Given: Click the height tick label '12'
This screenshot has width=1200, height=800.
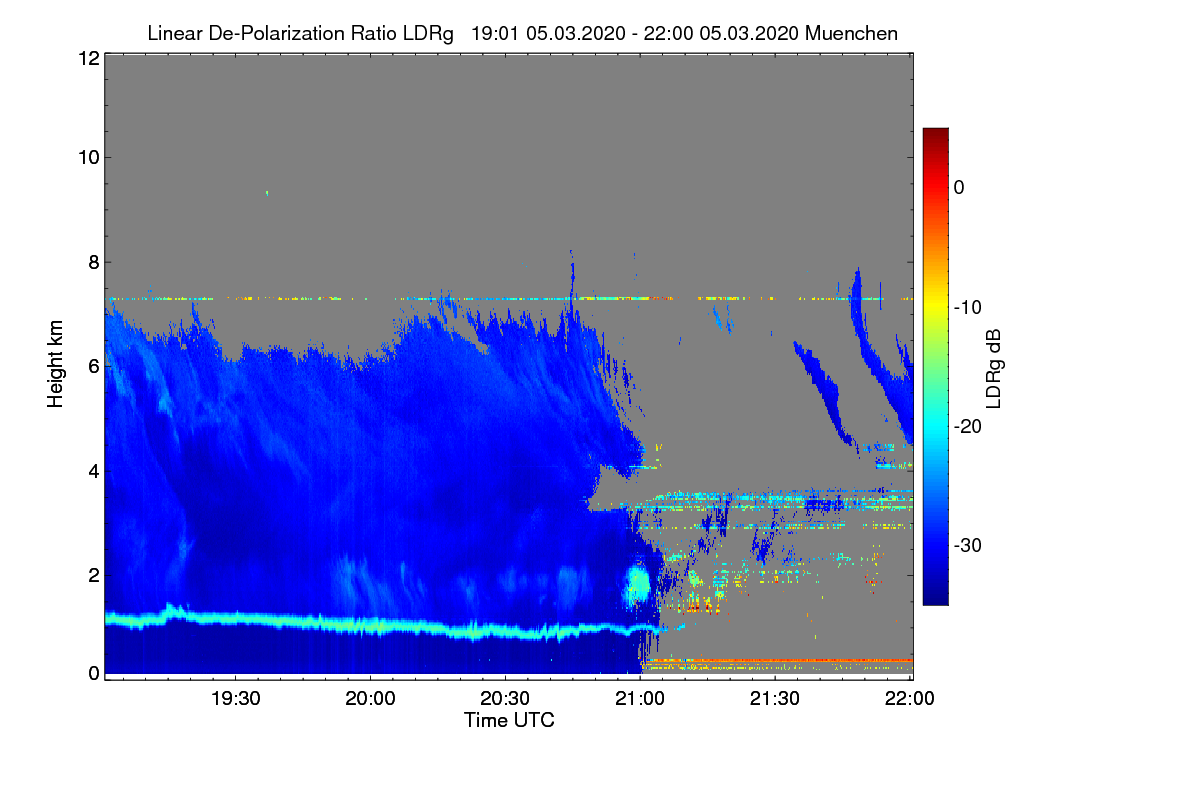Looking at the screenshot, I should (87, 58).
